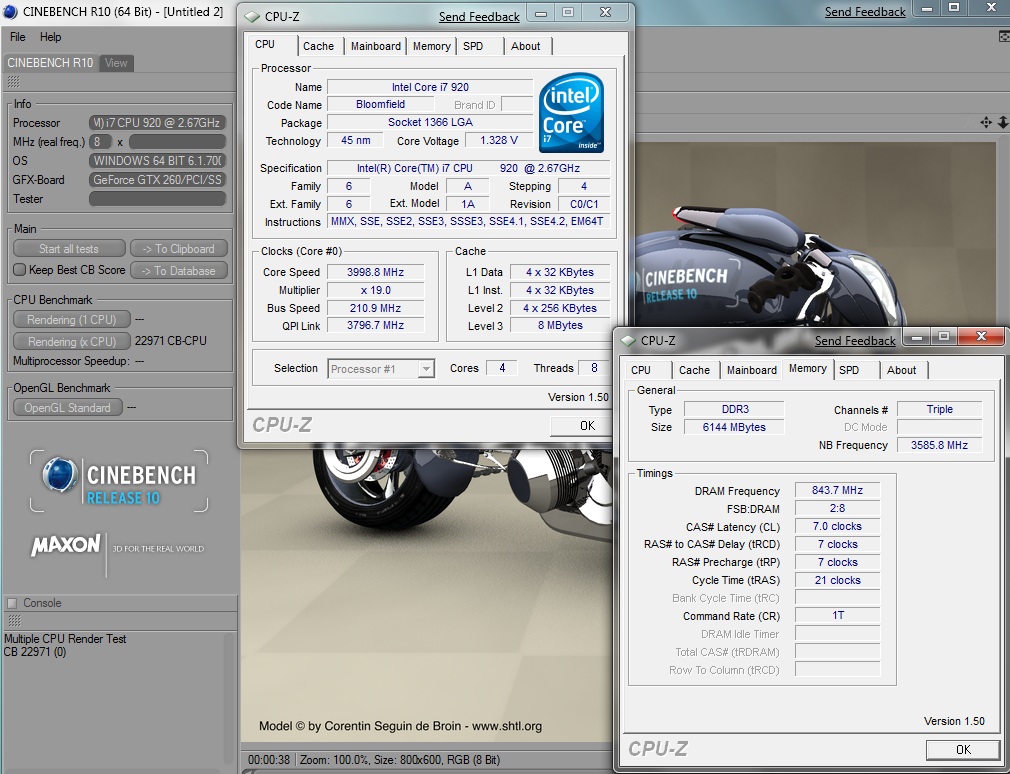
Task: Open the Help menu in Cinebench
Action: coord(50,37)
